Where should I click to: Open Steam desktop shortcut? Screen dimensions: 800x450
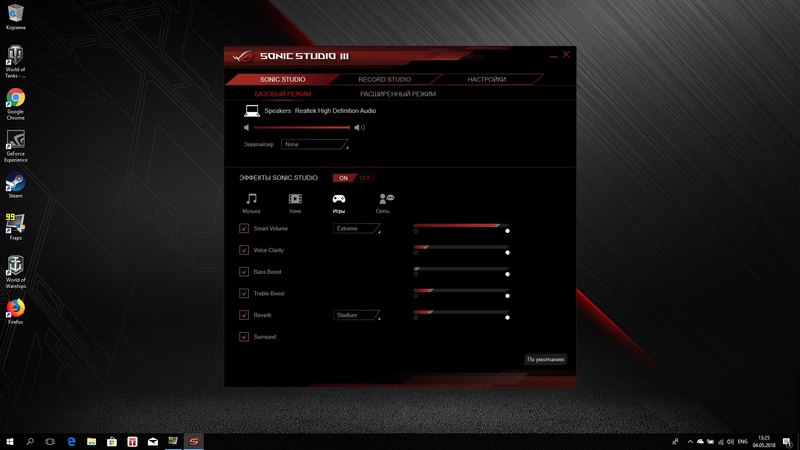coord(15,186)
